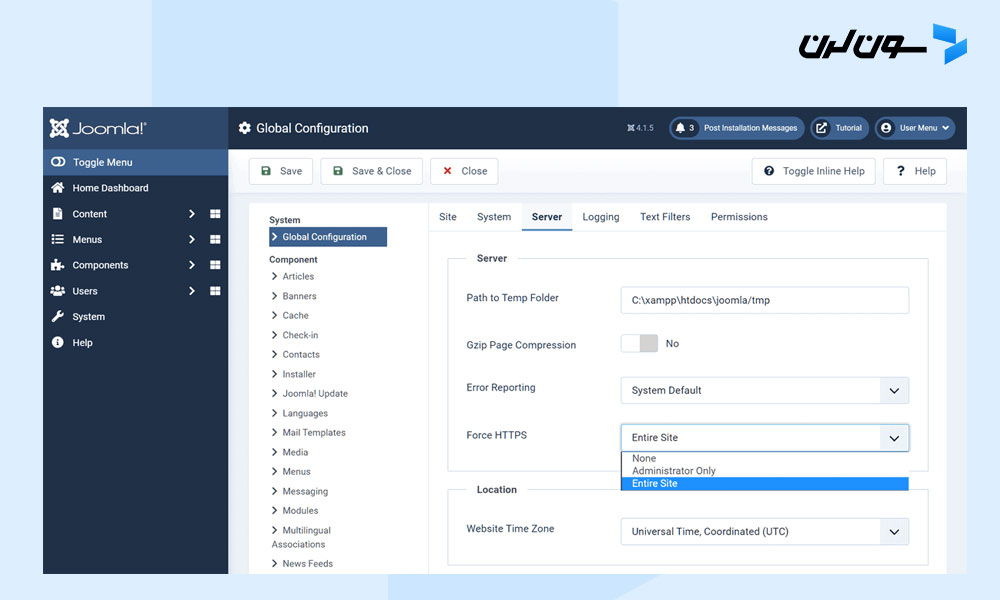Click the Help info icon in sidebar
This screenshot has height=600, width=1000.
click(57, 342)
